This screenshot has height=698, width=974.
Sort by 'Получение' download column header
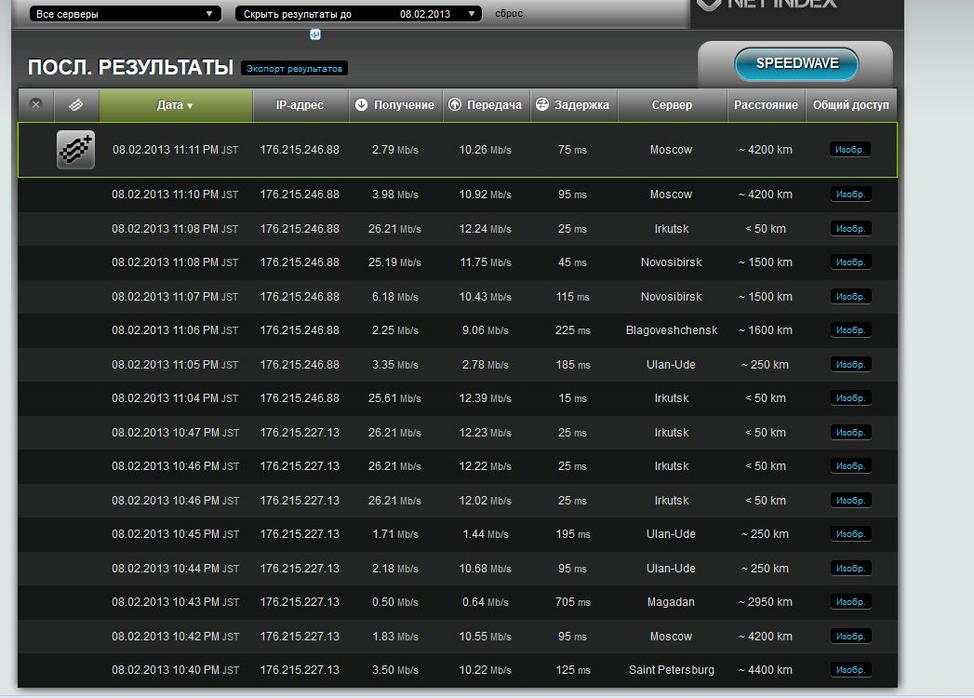click(396, 105)
